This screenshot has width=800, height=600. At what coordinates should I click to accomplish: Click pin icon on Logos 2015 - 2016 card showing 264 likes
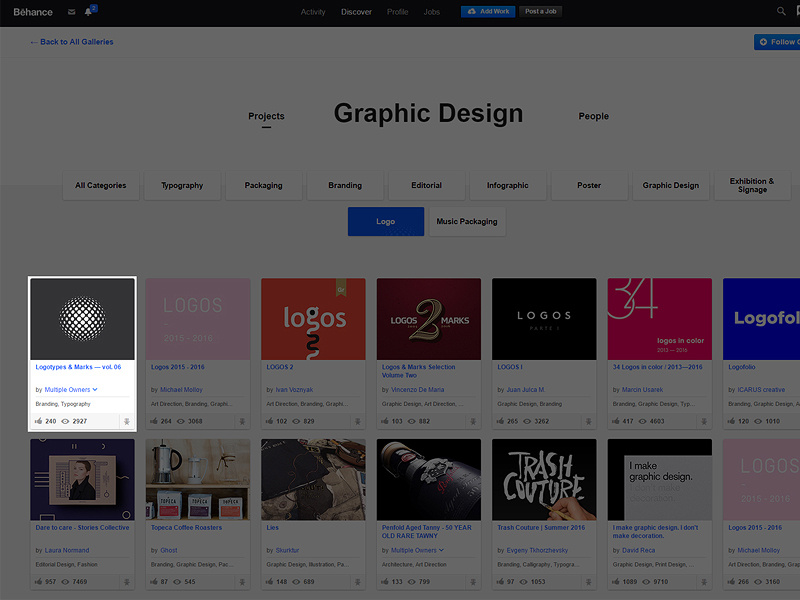pyautogui.click(x=242, y=421)
